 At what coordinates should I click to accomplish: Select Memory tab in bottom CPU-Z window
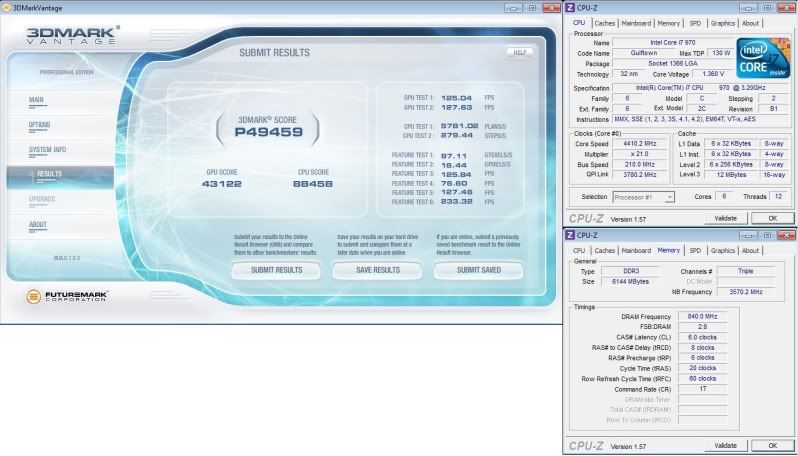[x=668, y=250]
